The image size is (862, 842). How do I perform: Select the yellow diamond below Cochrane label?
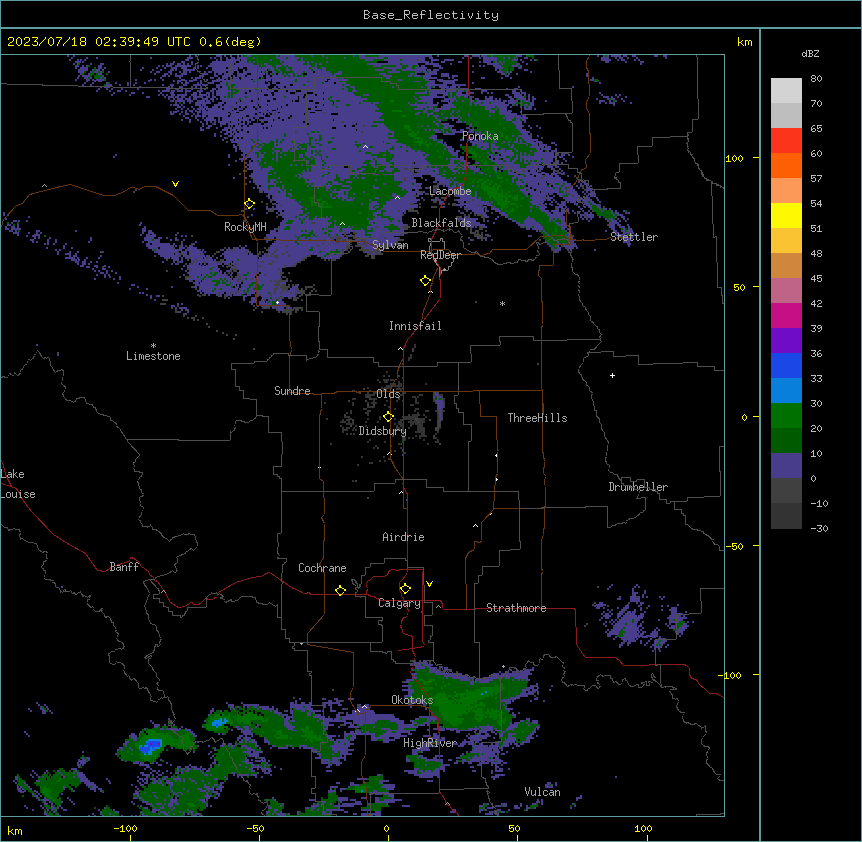(x=340, y=590)
